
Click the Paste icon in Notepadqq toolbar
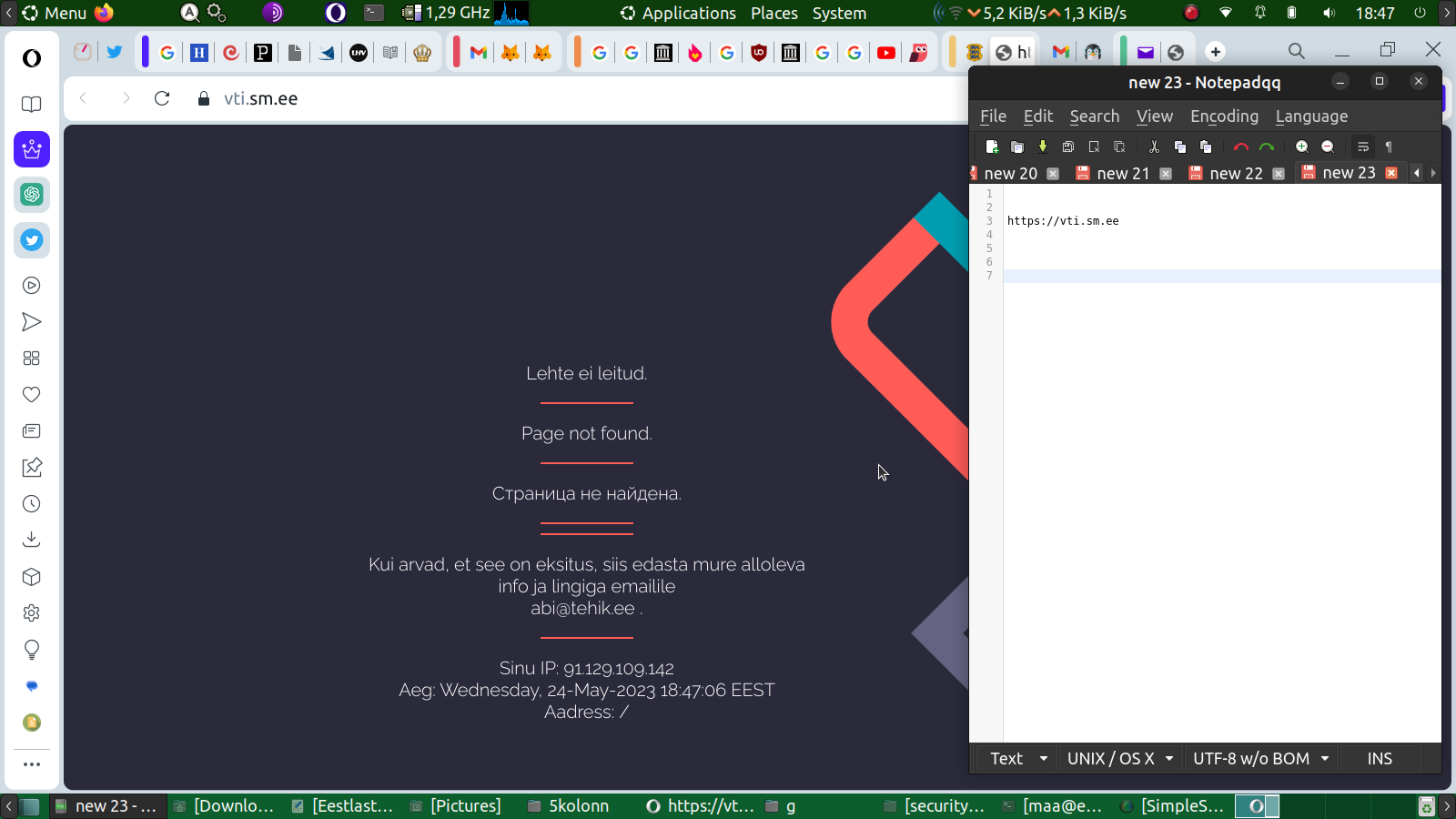(1206, 147)
